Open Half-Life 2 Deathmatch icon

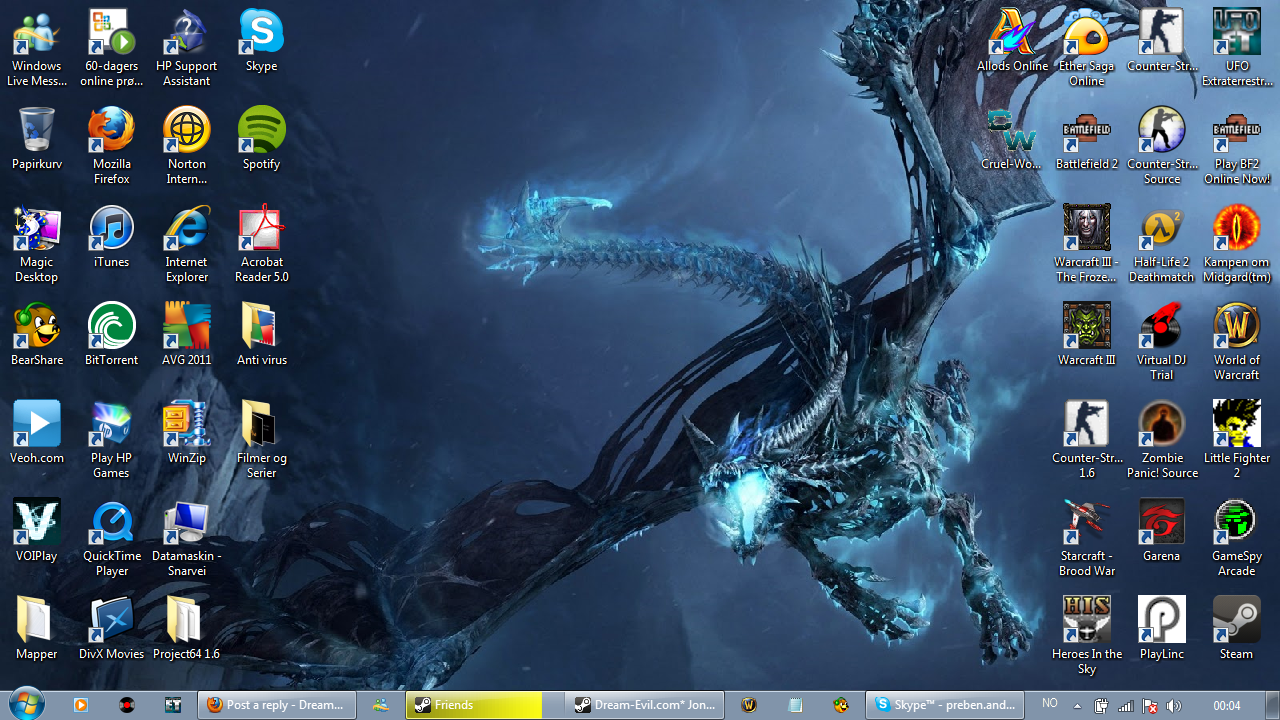click(1161, 229)
